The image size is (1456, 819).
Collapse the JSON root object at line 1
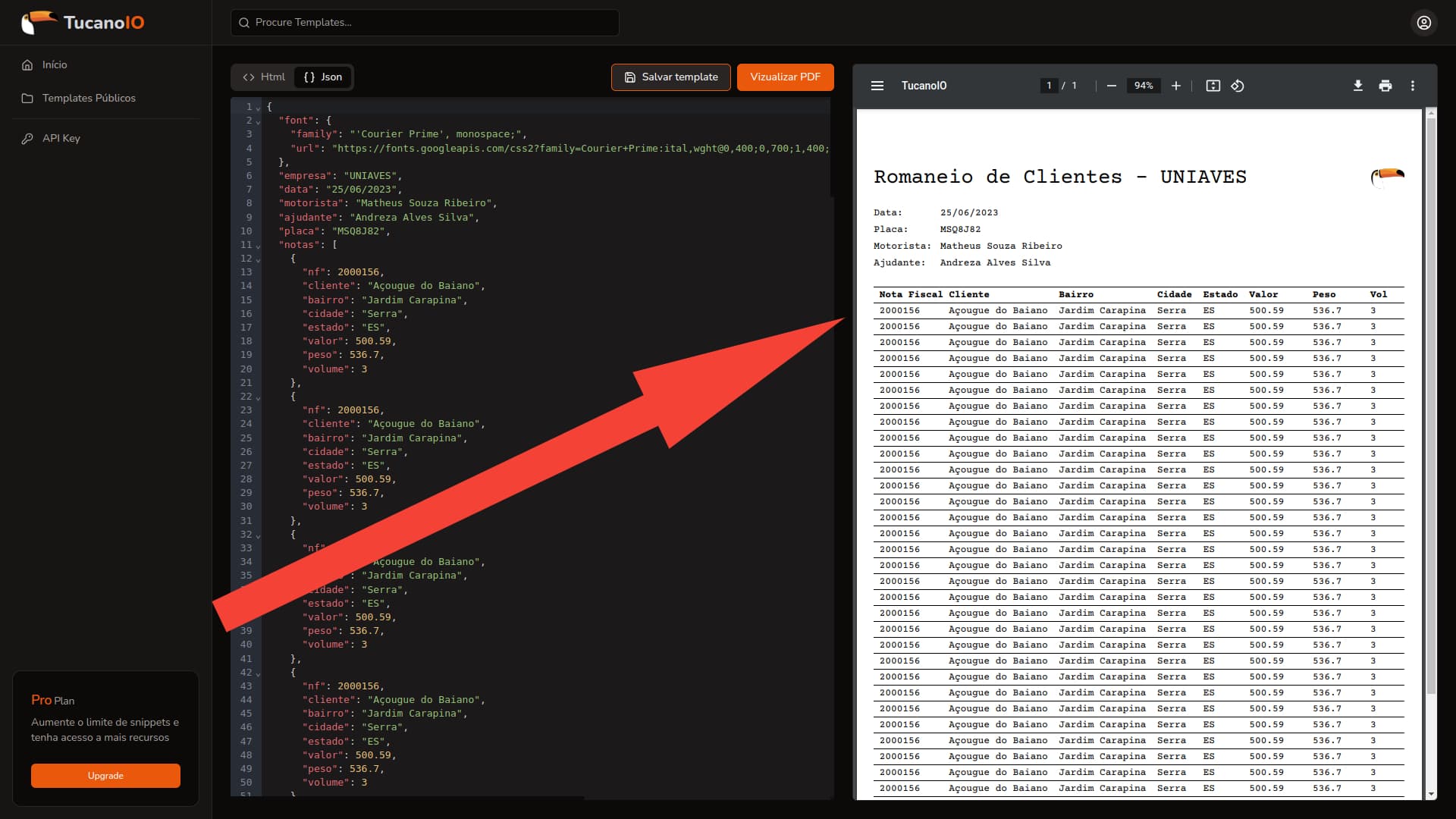tap(258, 108)
